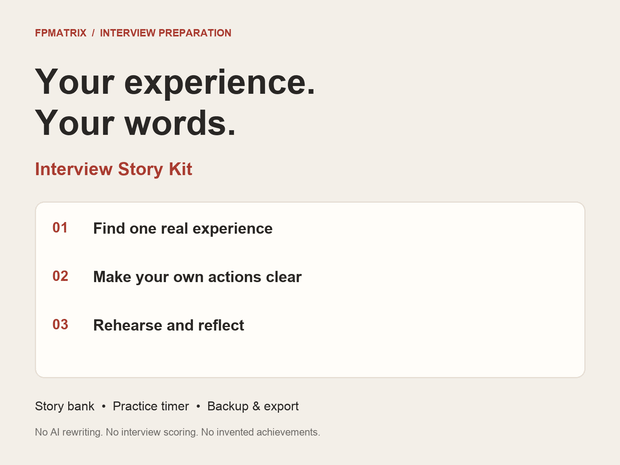Image resolution: width=620 pixels, height=465 pixels.
Task: Click the "Your words." headline line
Action: (x=135, y=123)
